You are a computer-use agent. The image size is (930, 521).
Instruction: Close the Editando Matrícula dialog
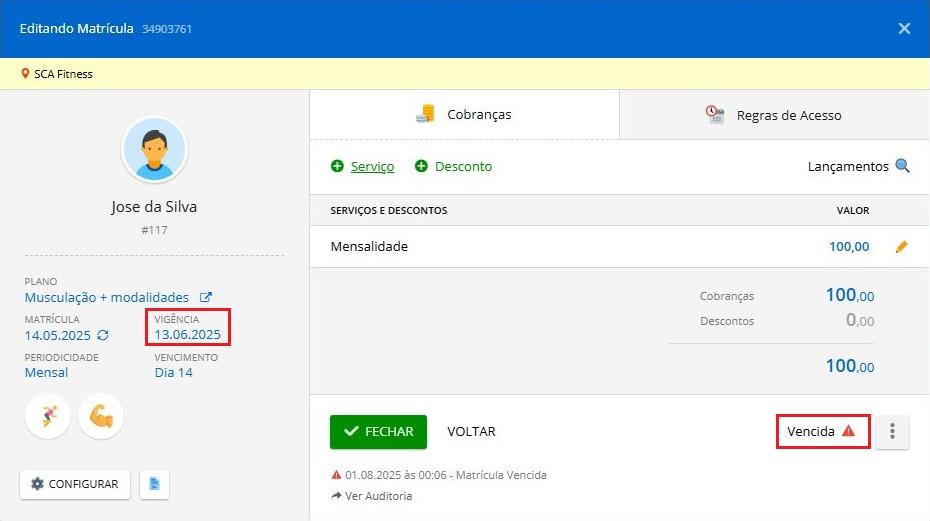click(x=904, y=28)
